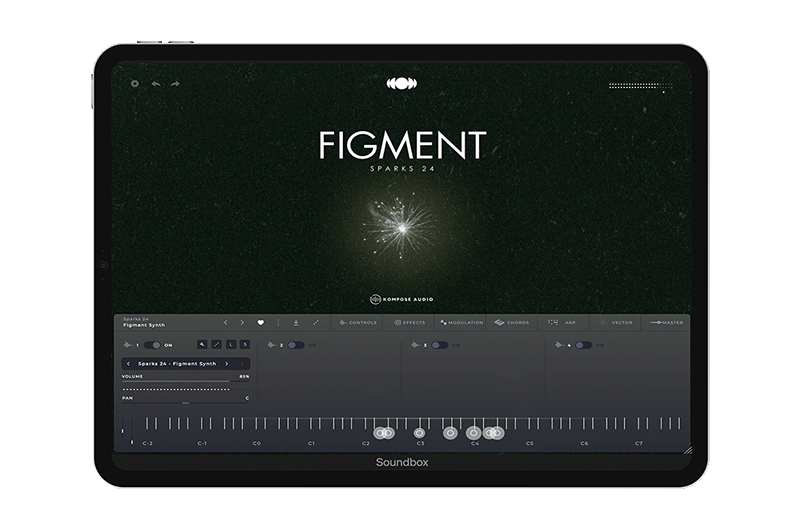Click the Soundbox label at bottom

tap(402, 462)
